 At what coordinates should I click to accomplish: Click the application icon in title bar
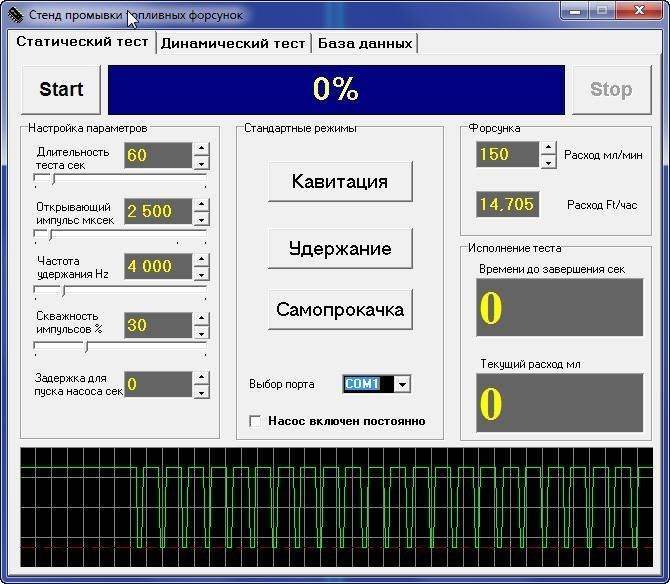click(14, 15)
